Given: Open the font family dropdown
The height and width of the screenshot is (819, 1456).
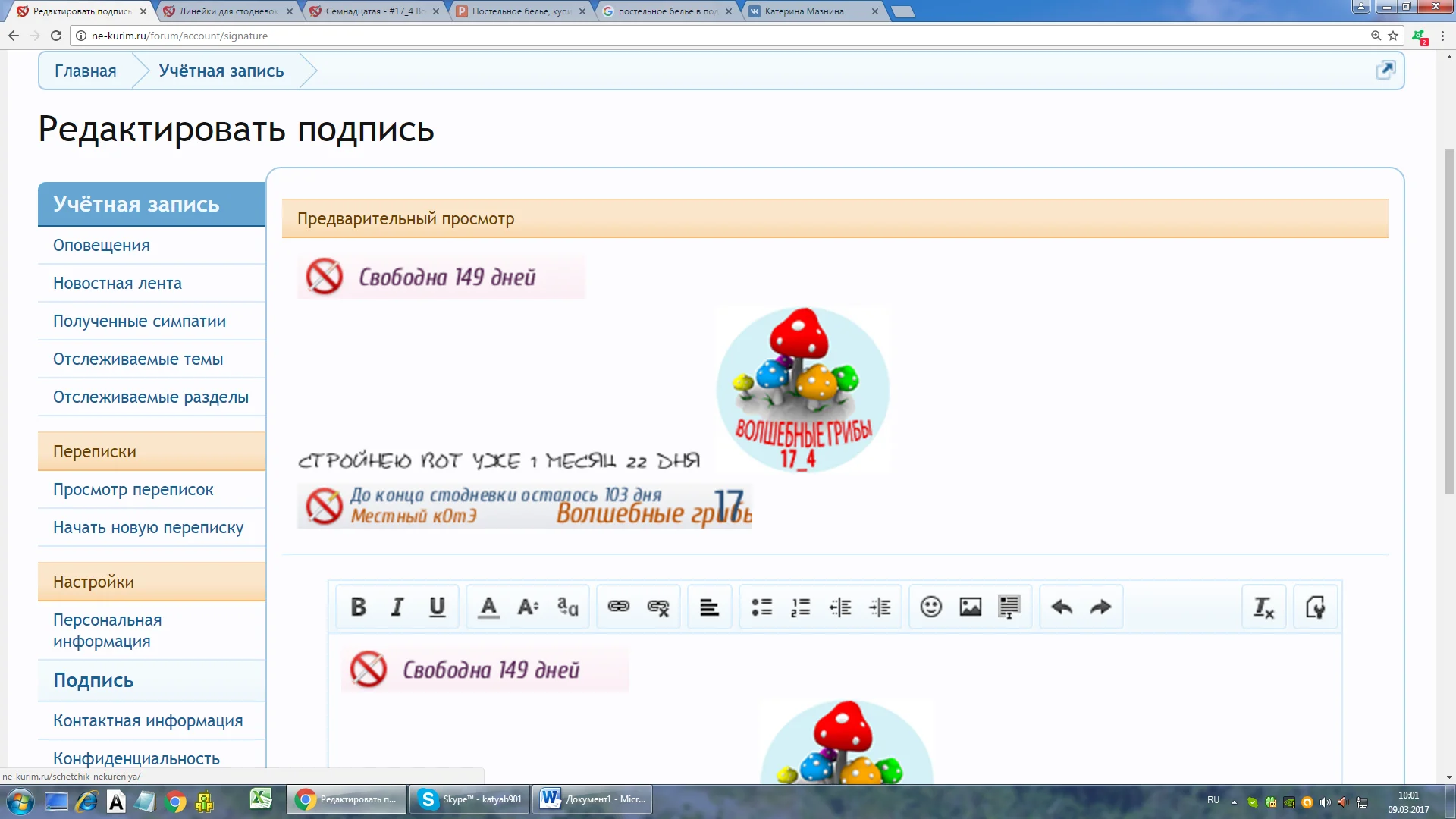Looking at the screenshot, I should click(x=567, y=607).
